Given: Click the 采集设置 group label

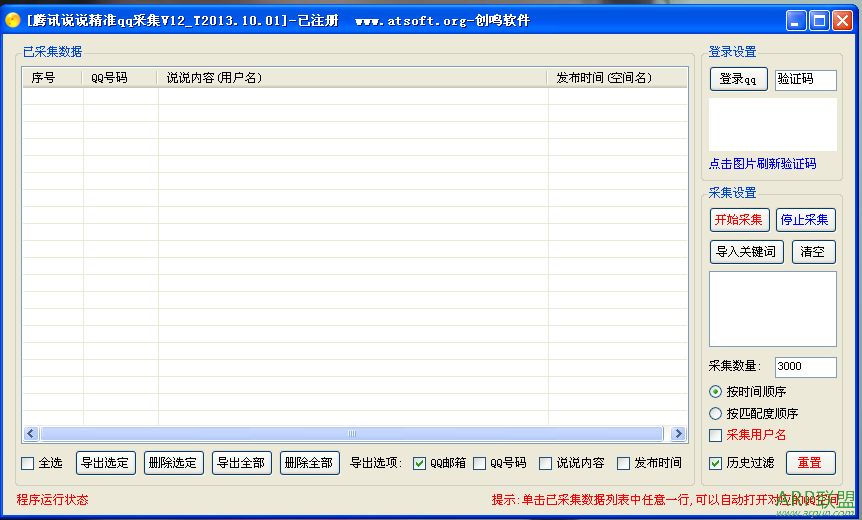Looking at the screenshot, I should click(x=732, y=193).
